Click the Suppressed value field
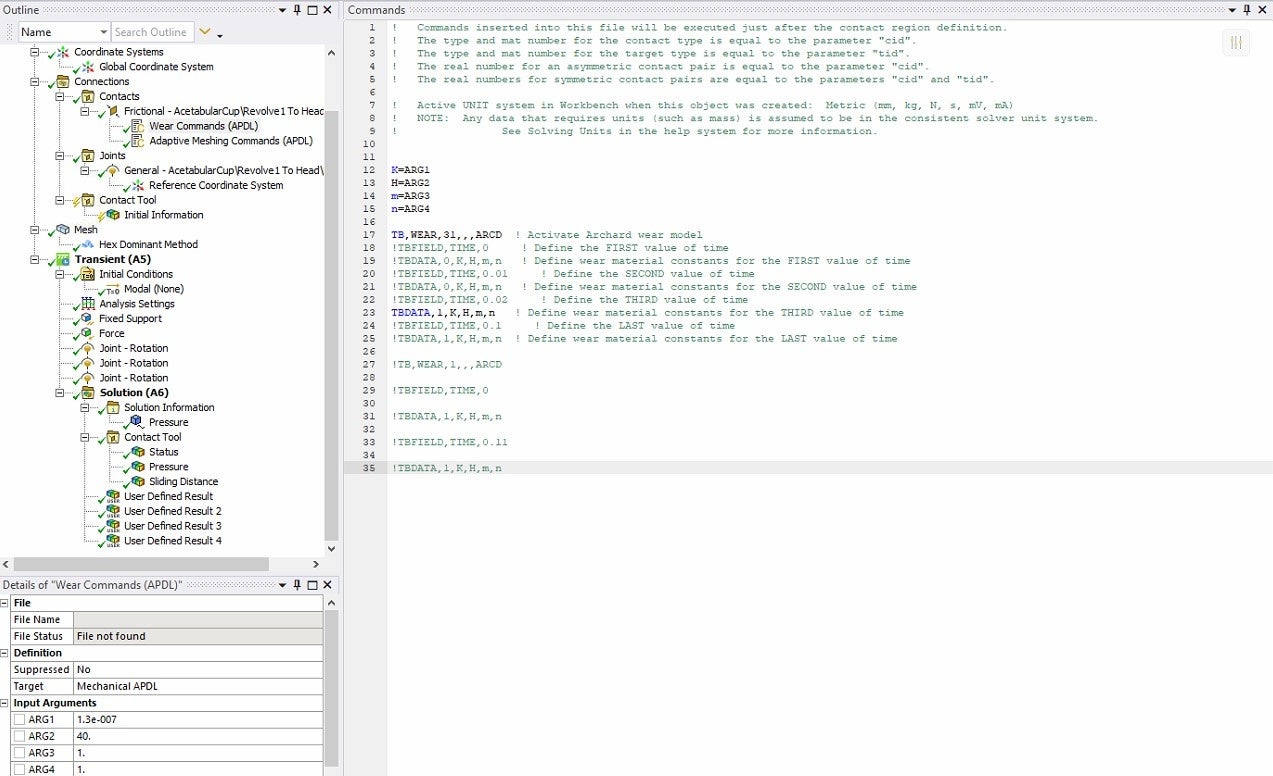The width and height of the screenshot is (1273, 776). coord(198,670)
